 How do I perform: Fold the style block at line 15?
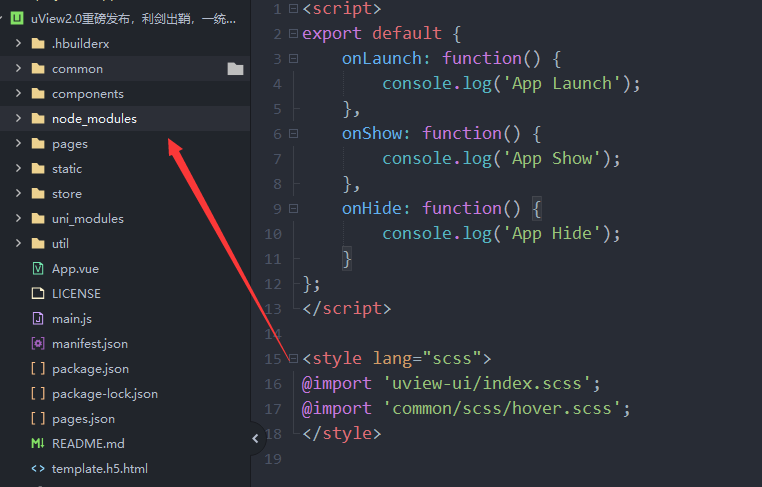click(x=293, y=358)
